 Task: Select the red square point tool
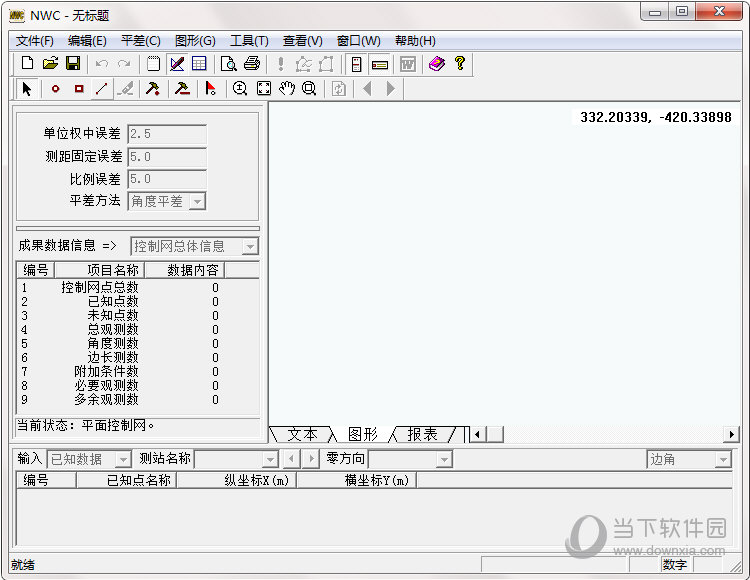tap(79, 88)
